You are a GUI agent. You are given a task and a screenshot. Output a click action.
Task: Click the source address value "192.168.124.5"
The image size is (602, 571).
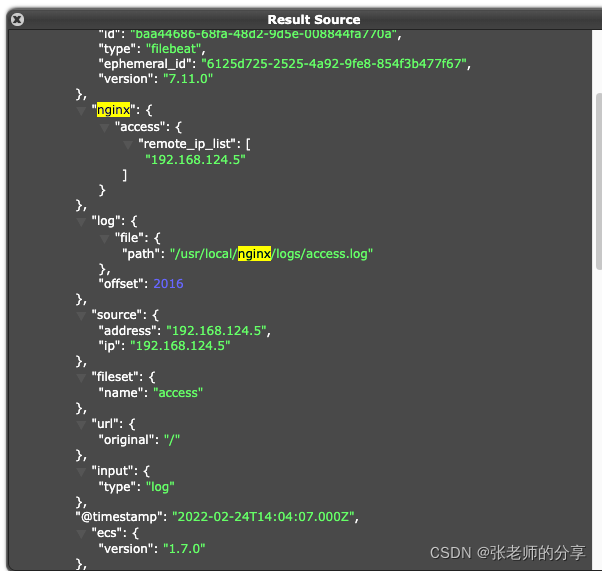[x=217, y=331]
